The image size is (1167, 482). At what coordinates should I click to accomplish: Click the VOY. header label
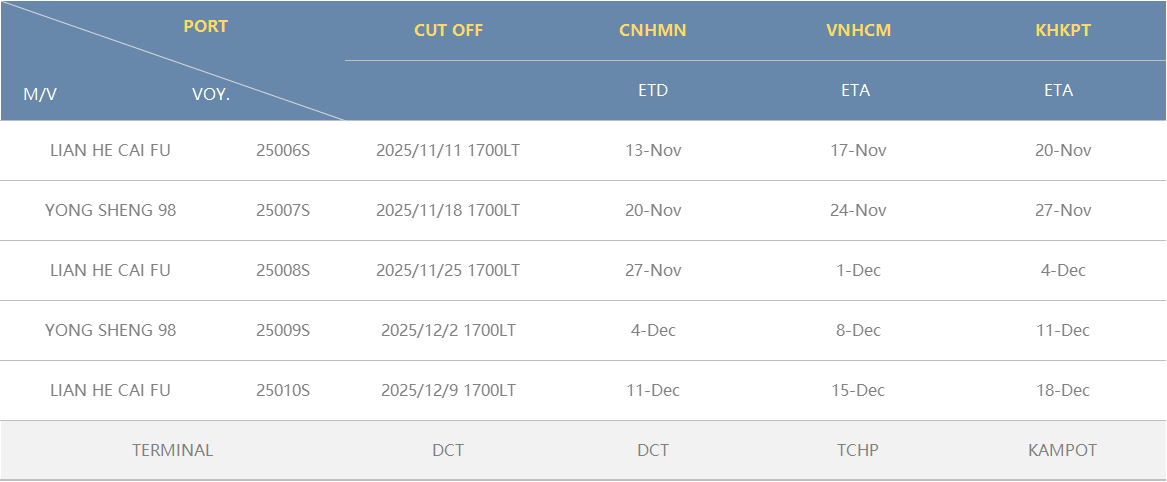point(211,95)
